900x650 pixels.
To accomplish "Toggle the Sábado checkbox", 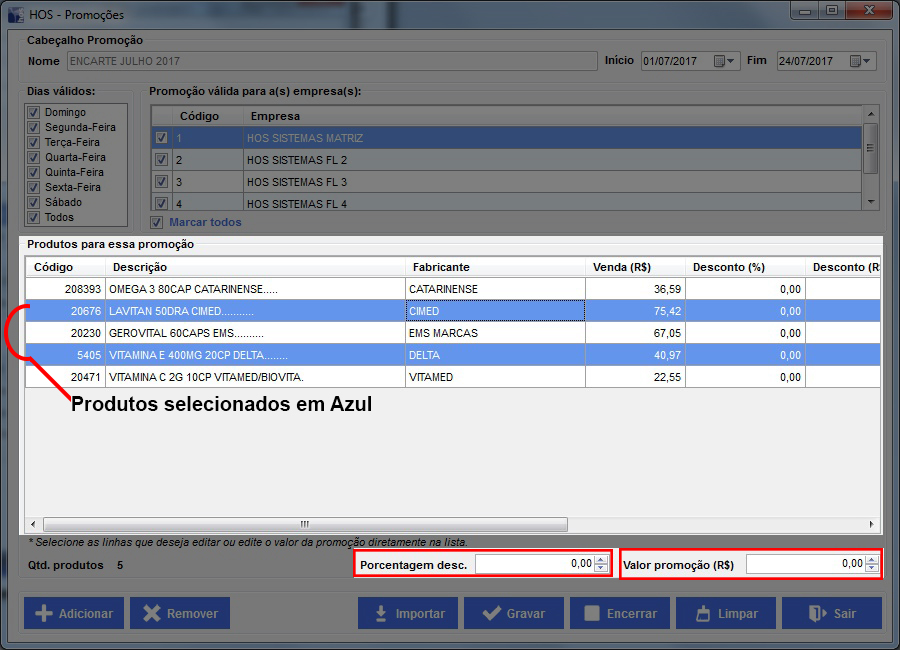I will (33, 202).
